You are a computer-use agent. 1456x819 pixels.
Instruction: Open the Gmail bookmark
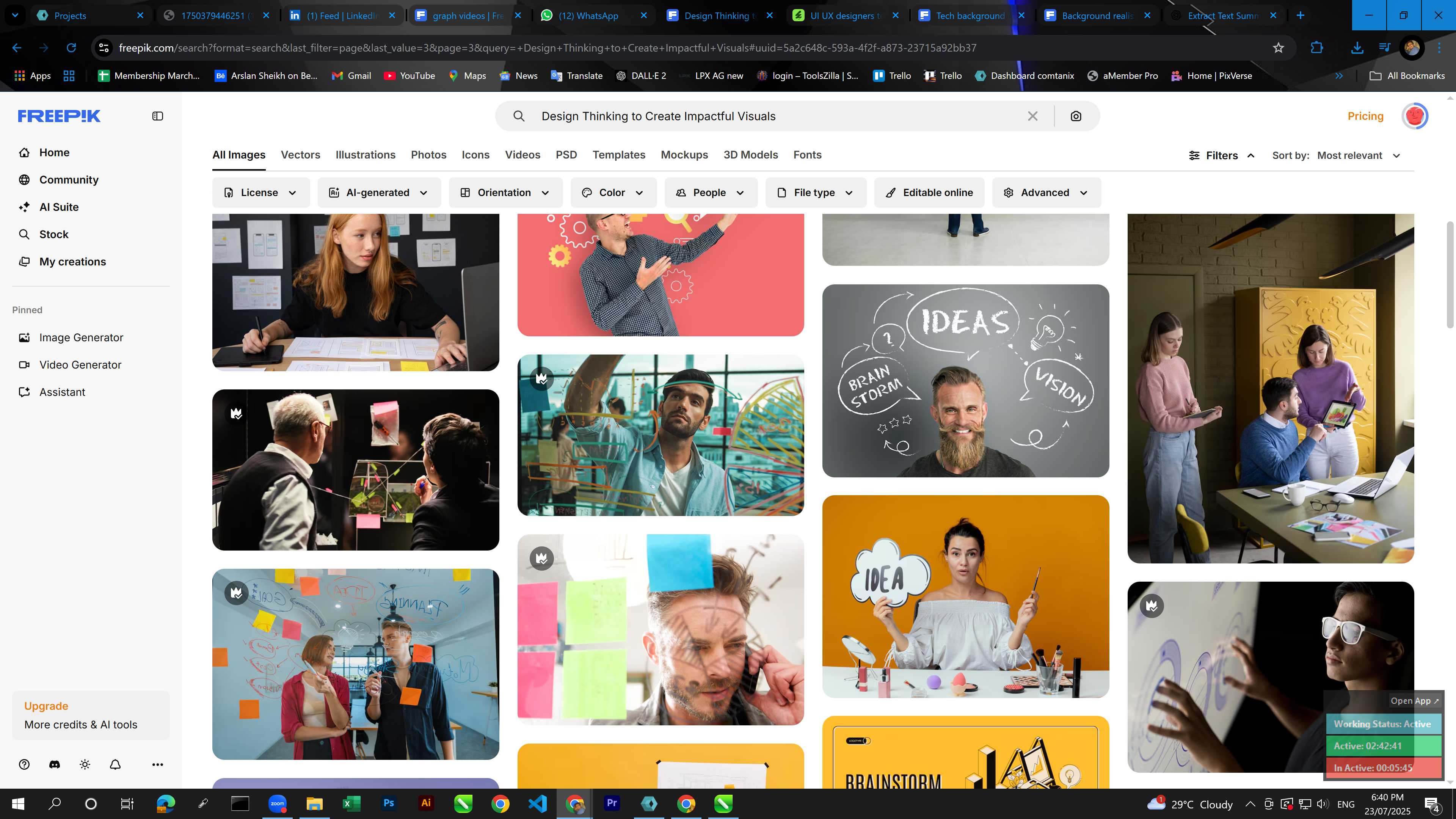351,76
